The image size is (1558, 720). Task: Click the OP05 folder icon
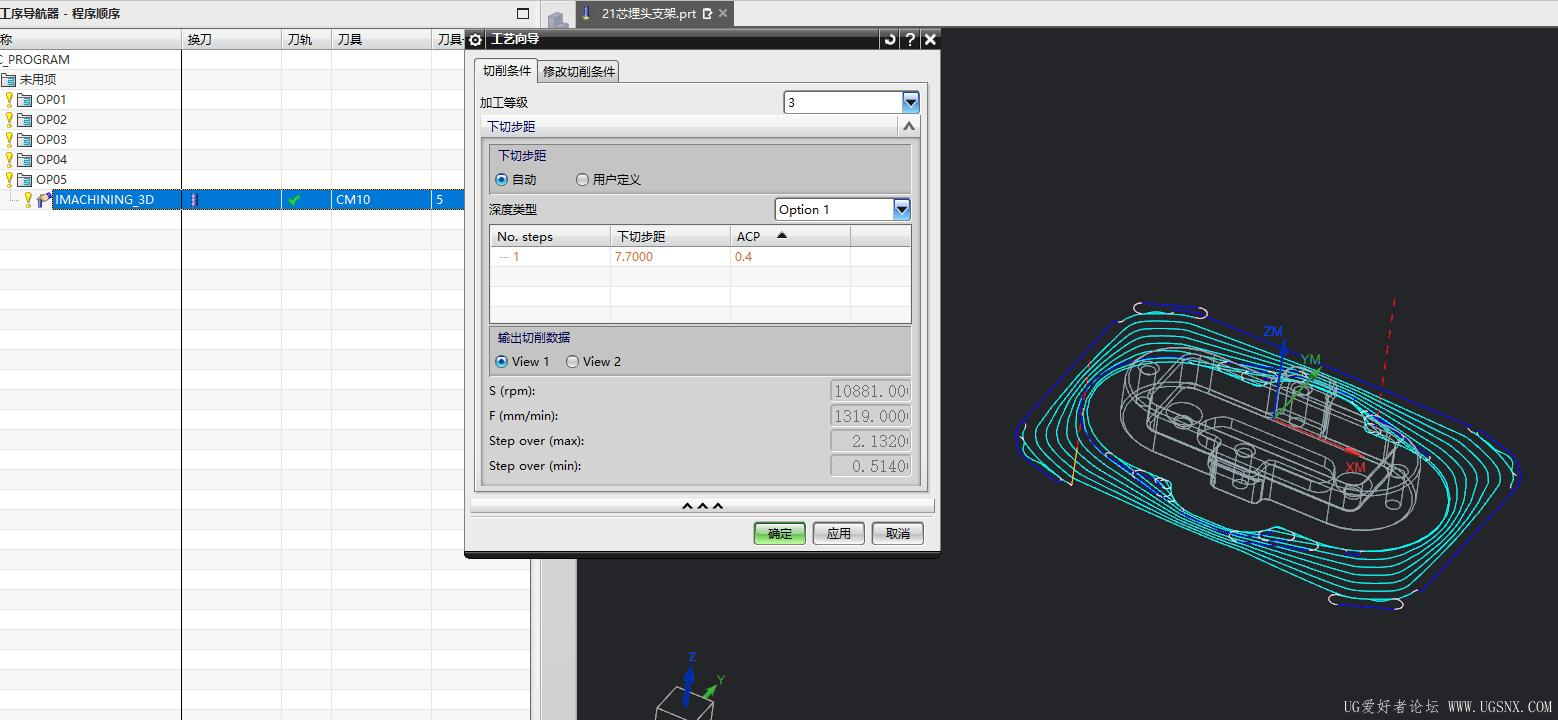tap(25, 180)
